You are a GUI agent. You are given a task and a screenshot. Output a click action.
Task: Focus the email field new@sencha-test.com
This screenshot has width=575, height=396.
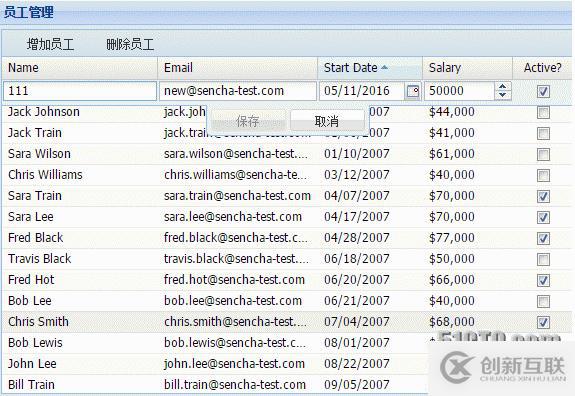pos(238,91)
